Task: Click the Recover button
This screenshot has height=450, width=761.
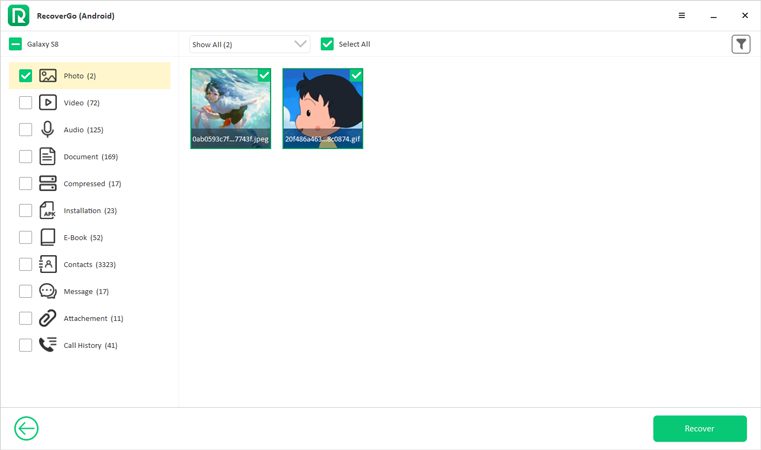Action: pos(699,428)
